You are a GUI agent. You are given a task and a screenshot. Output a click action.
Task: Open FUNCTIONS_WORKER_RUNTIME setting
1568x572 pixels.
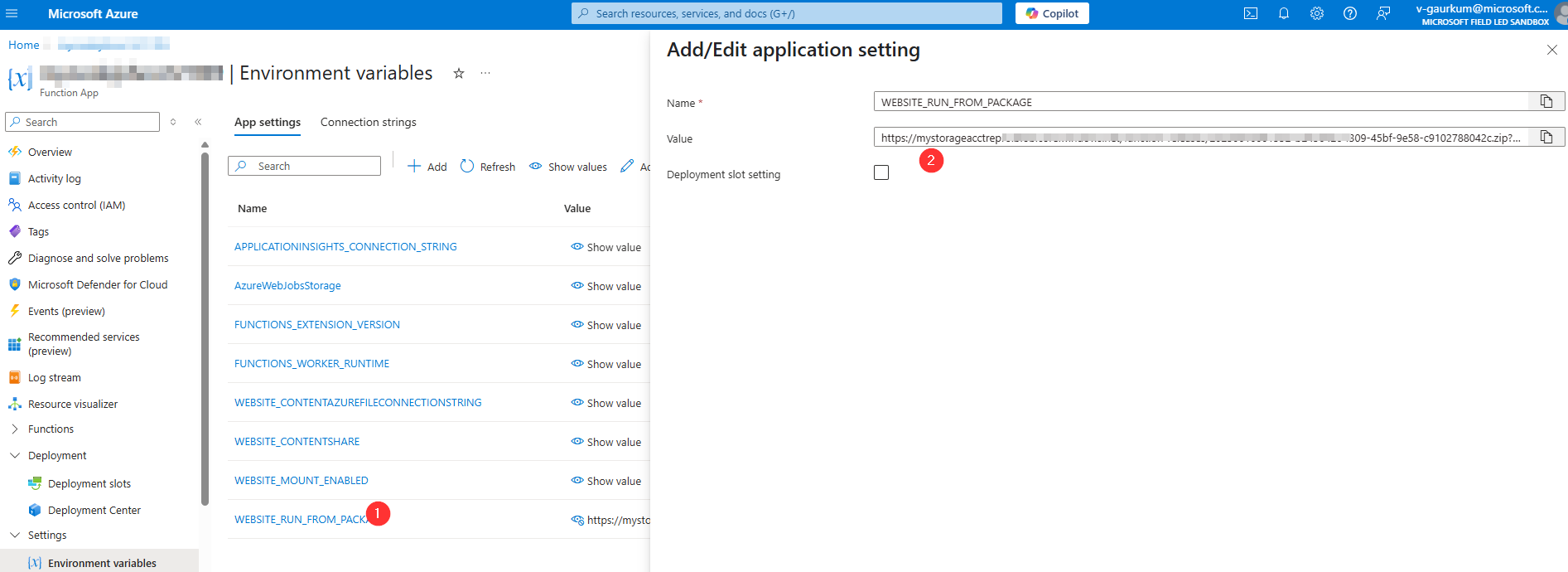pyautogui.click(x=311, y=363)
